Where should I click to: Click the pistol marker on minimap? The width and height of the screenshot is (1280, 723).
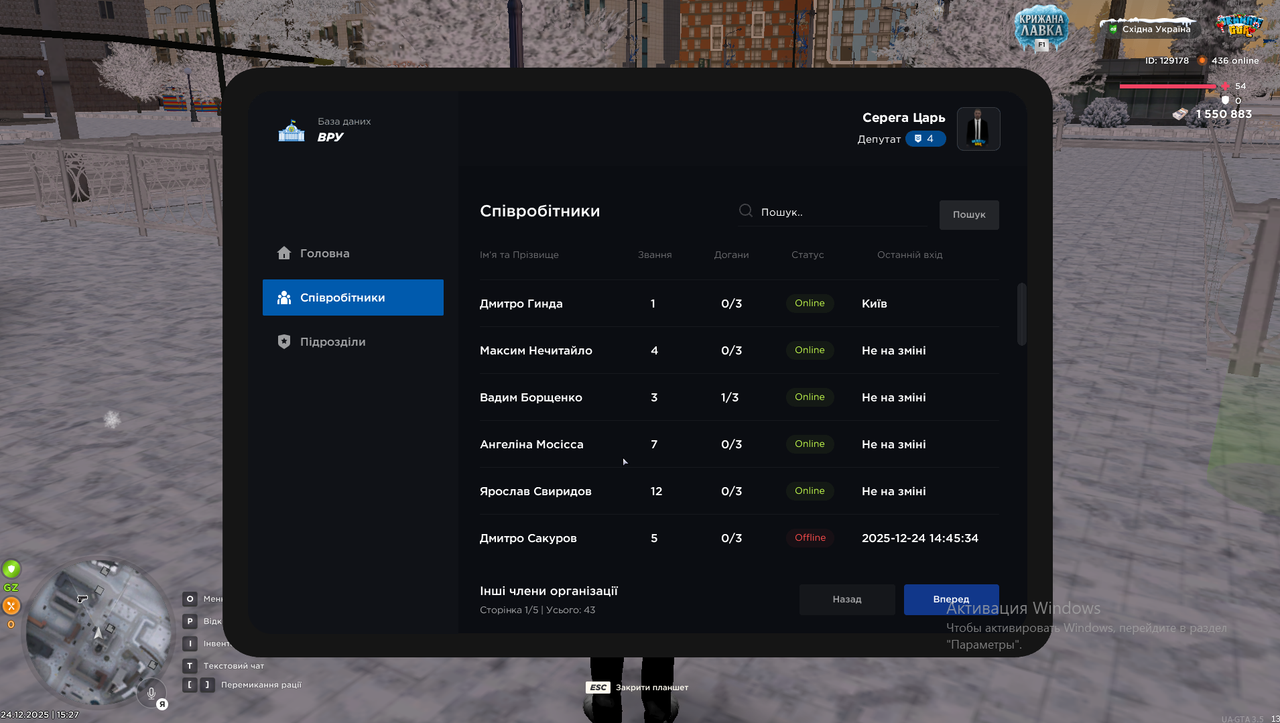tap(82, 597)
